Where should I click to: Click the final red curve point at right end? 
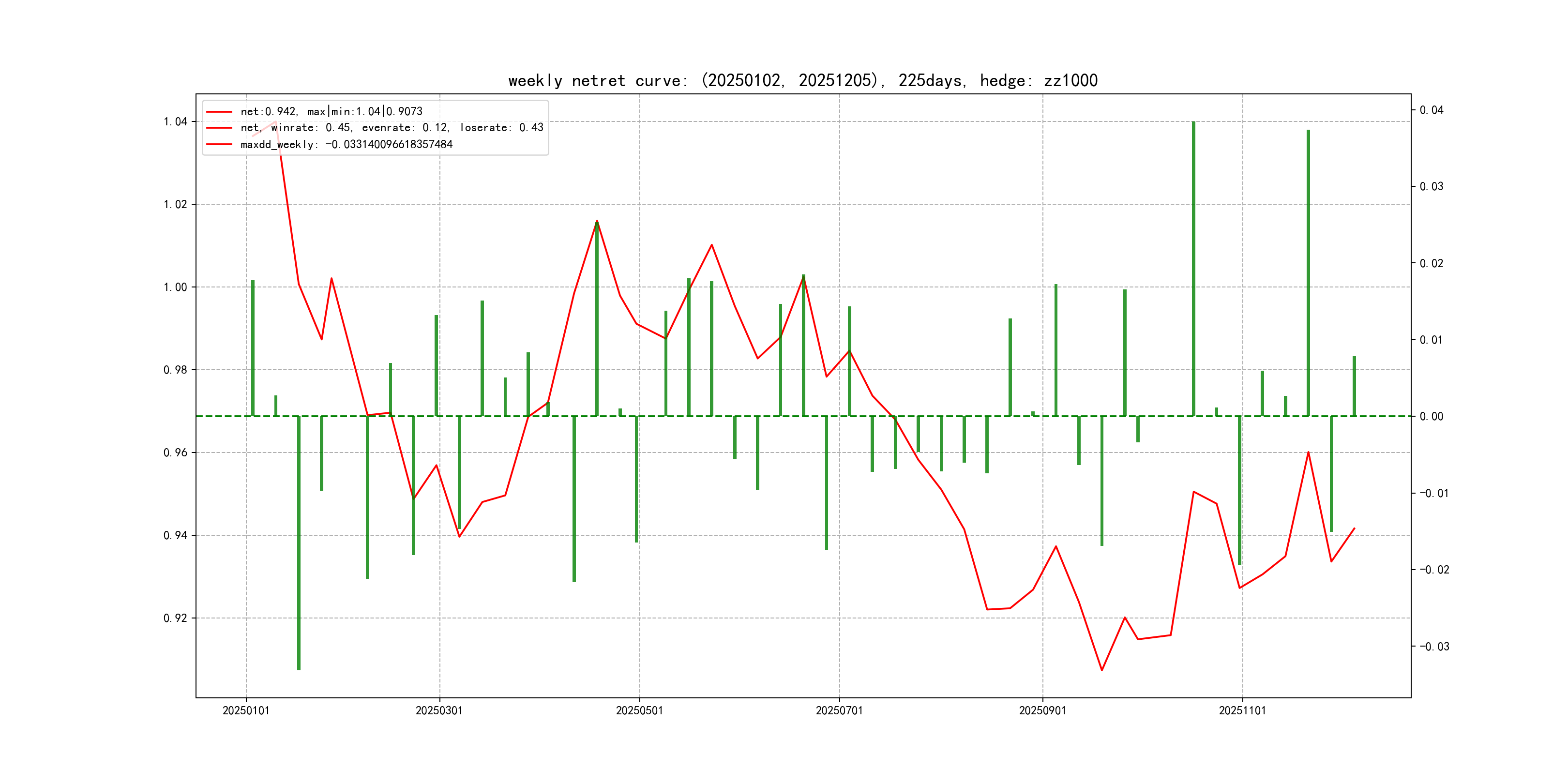[1355, 528]
